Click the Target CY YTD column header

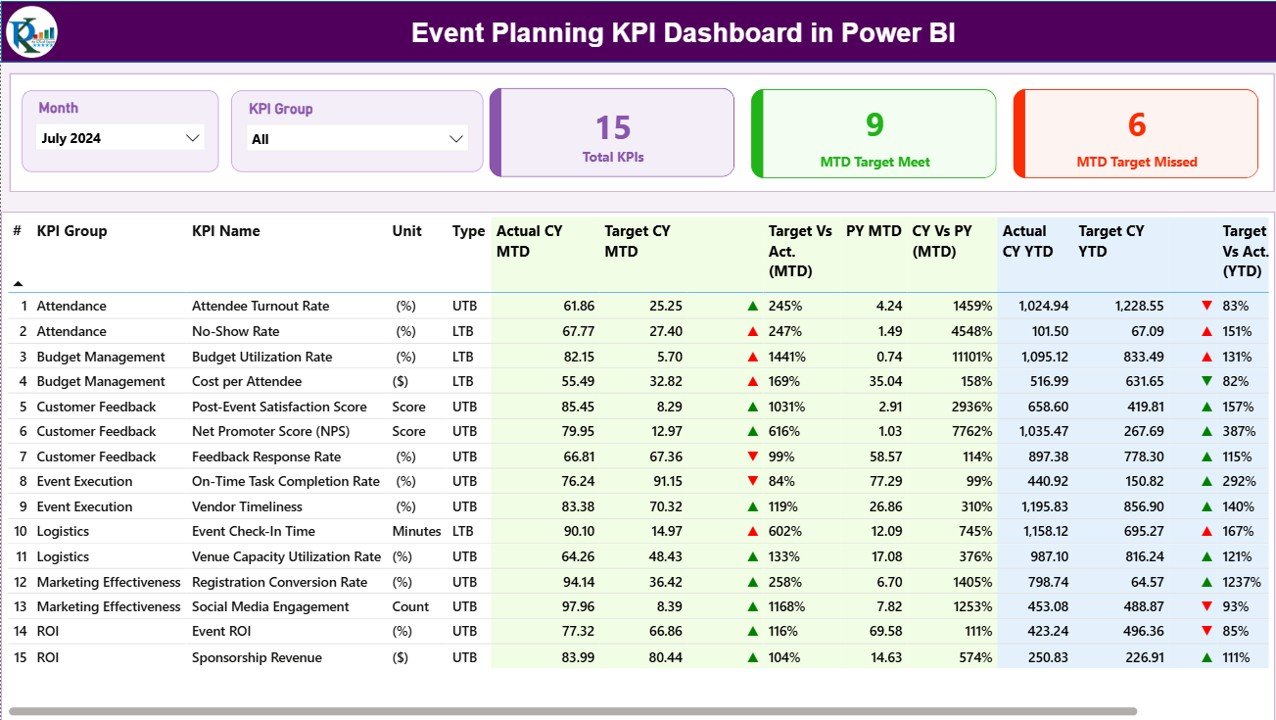1111,241
